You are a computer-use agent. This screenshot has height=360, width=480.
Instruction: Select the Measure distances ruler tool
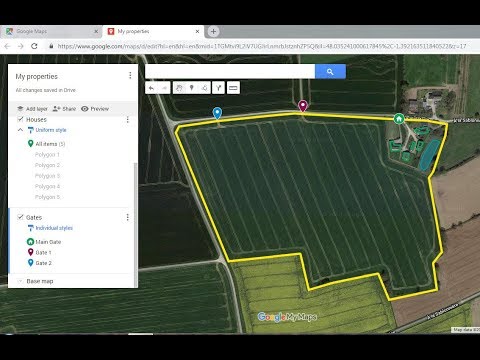[233, 88]
